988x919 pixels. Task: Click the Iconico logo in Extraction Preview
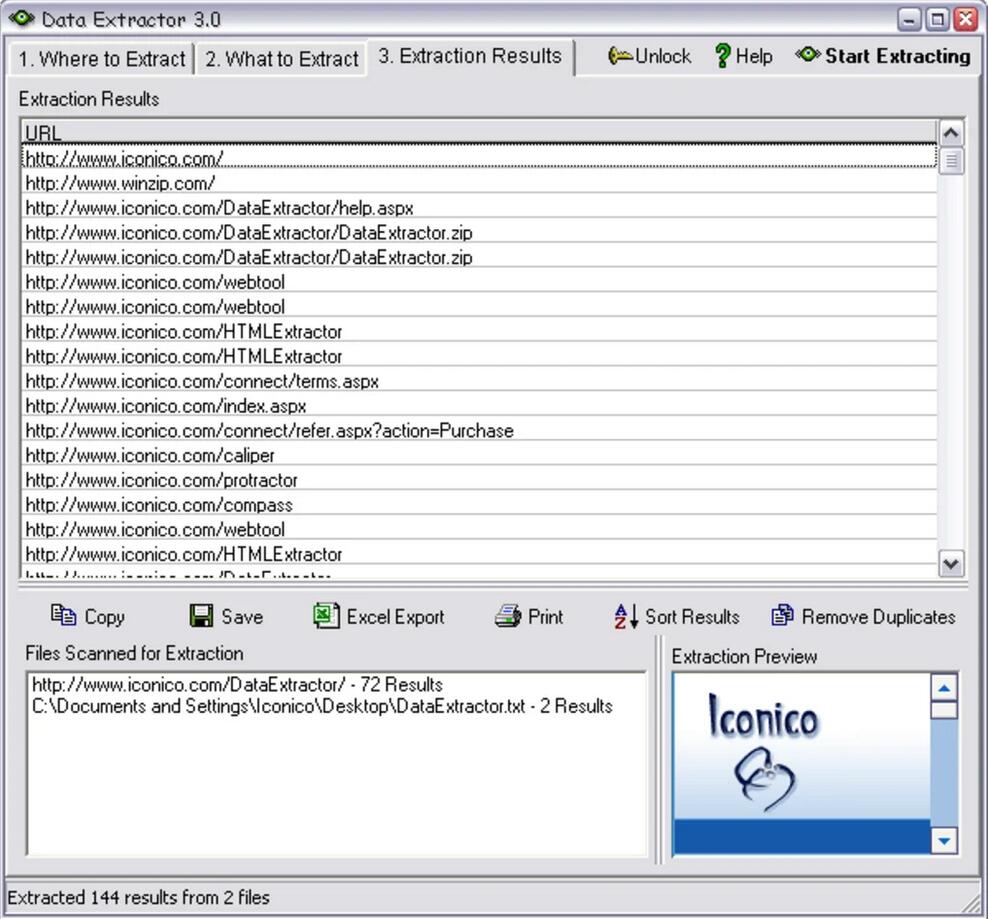click(764, 751)
